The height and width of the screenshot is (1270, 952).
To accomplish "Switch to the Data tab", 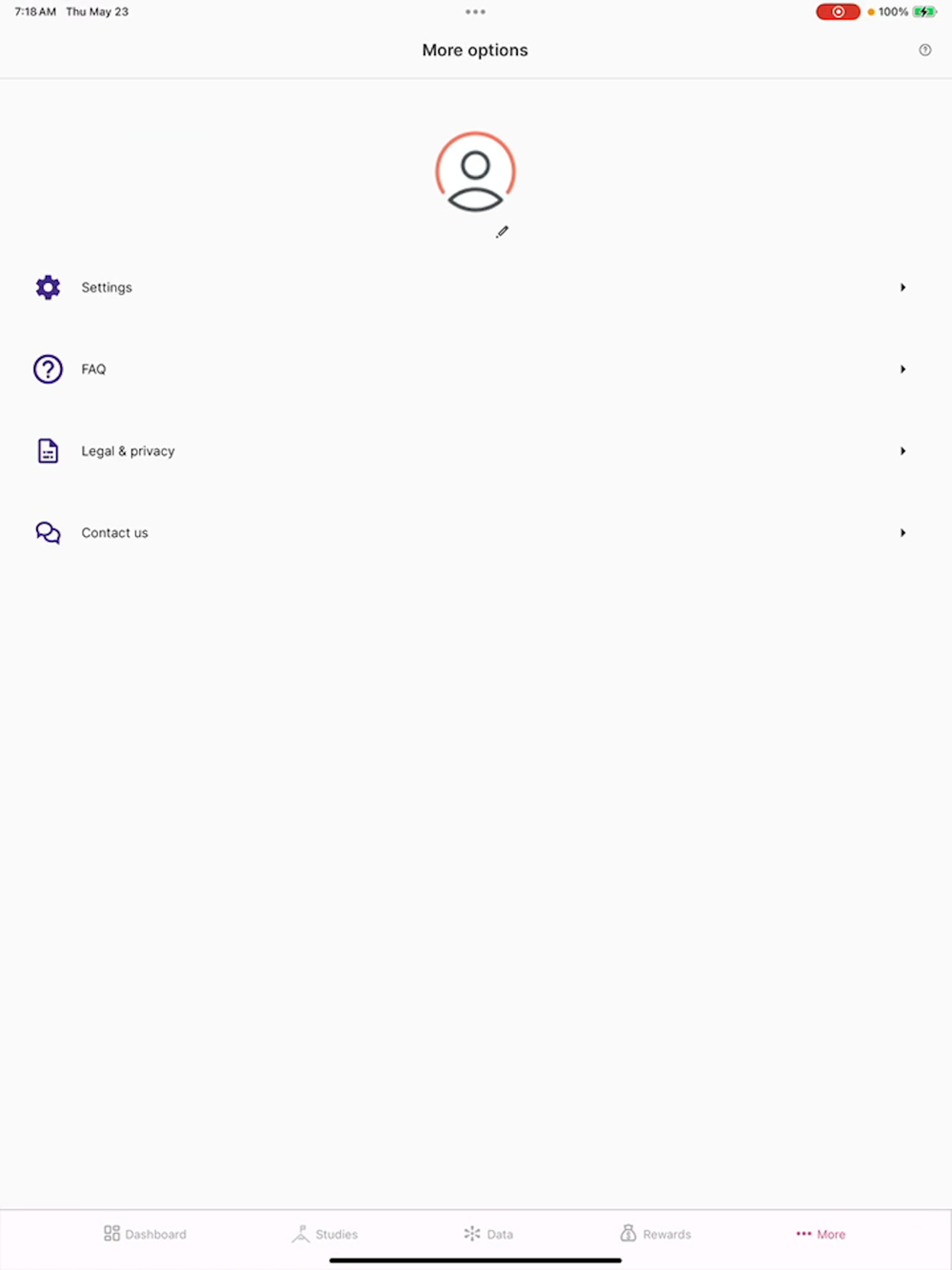I will click(x=488, y=1234).
